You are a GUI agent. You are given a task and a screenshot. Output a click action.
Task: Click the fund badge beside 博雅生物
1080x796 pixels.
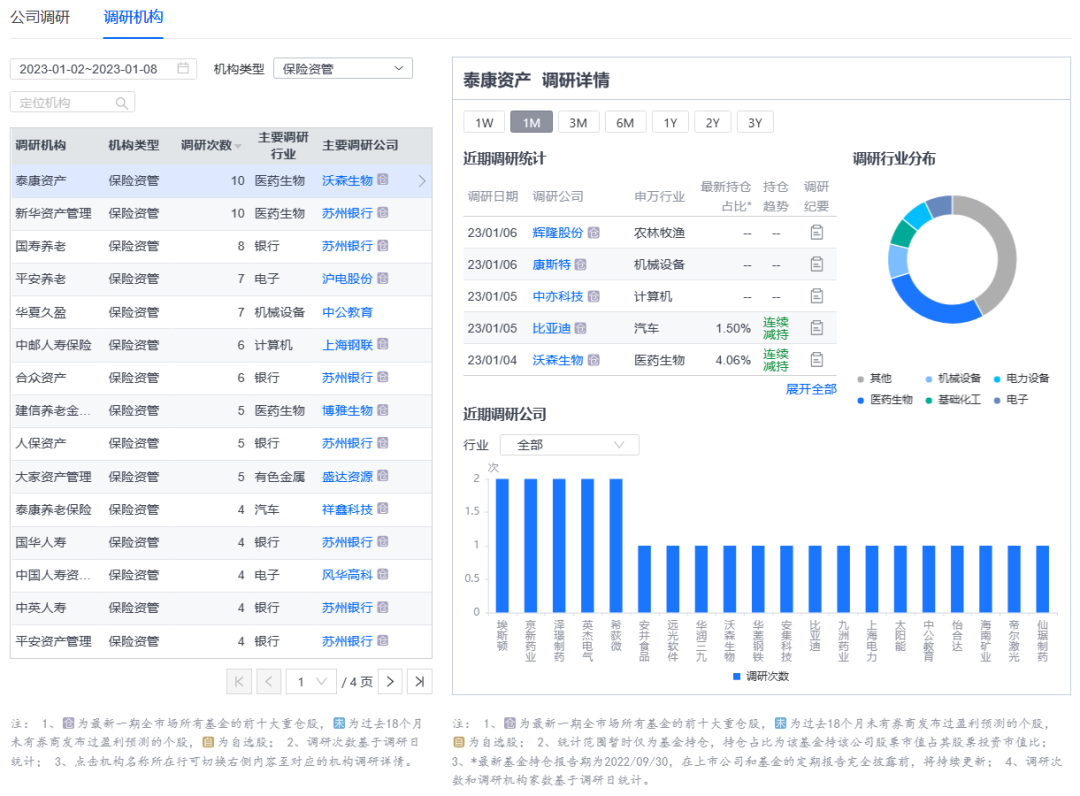point(383,410)
